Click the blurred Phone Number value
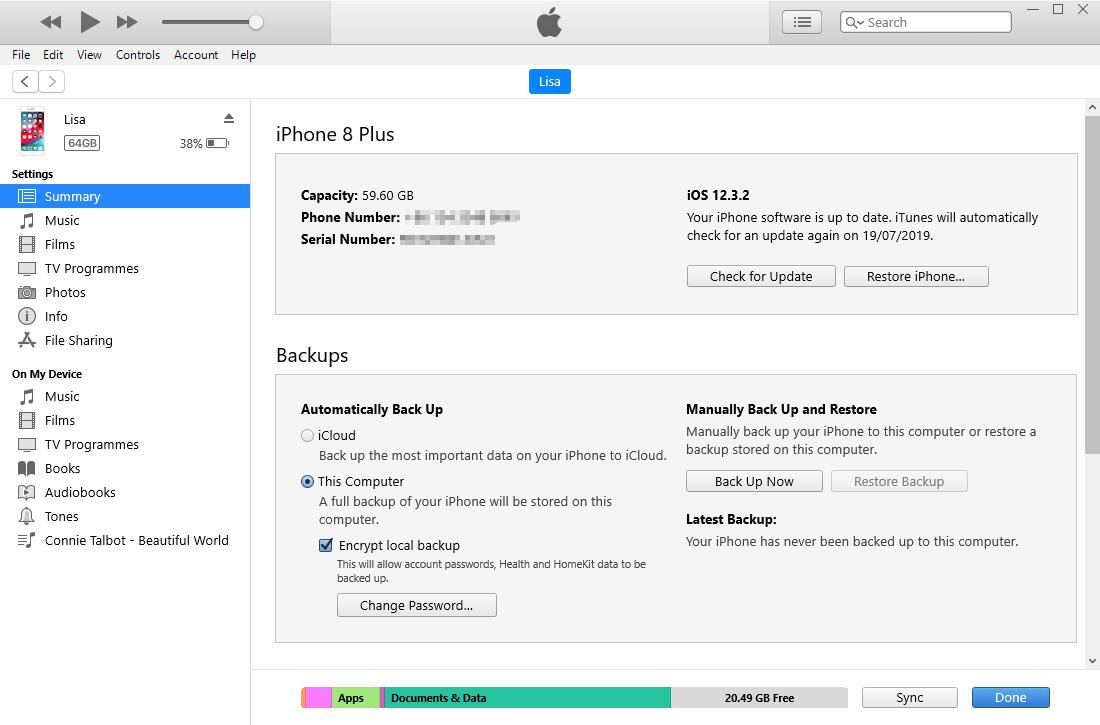Screen dimensions: 1100x725 462,217
